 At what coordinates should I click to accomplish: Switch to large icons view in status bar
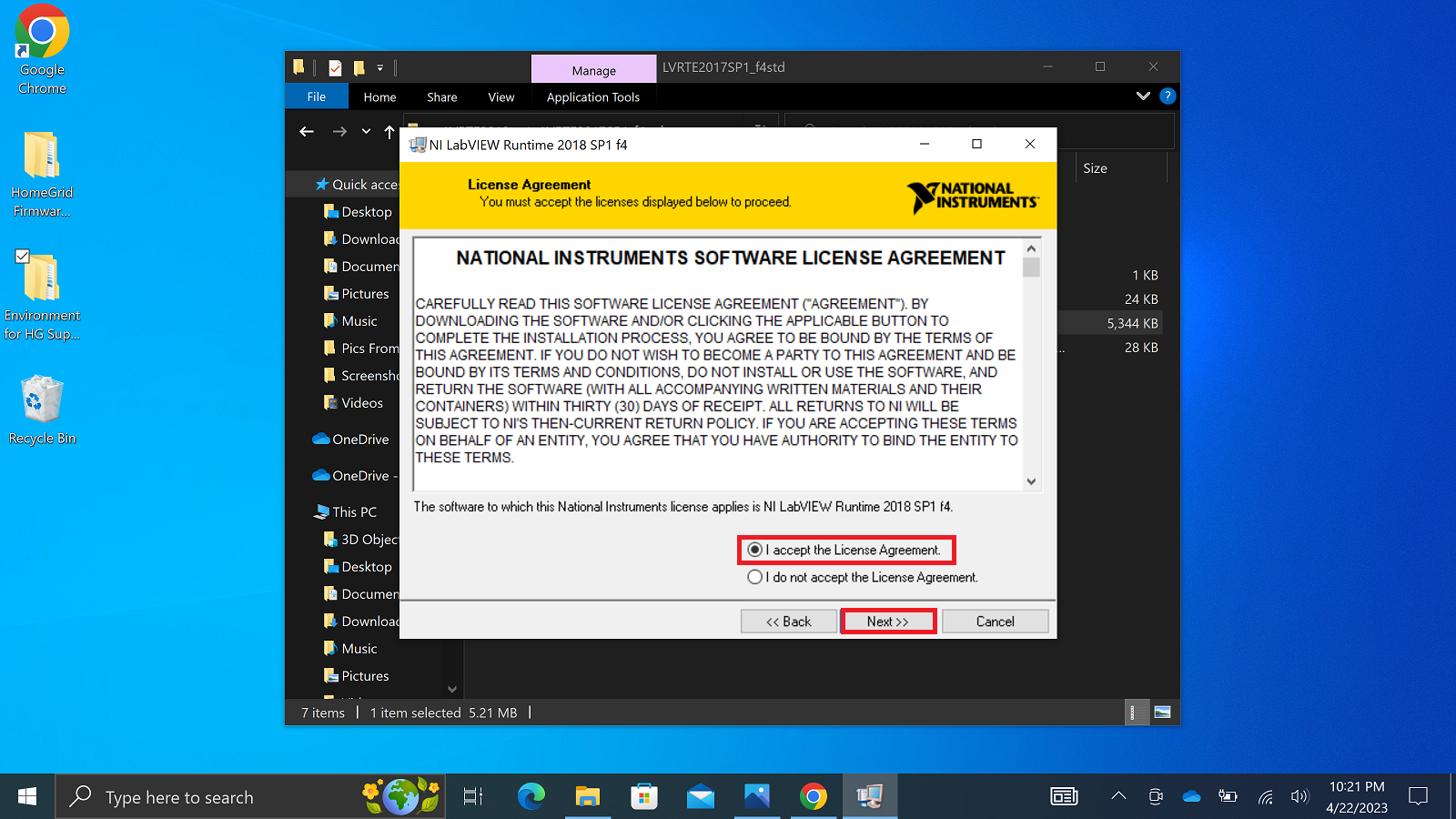1162,713
